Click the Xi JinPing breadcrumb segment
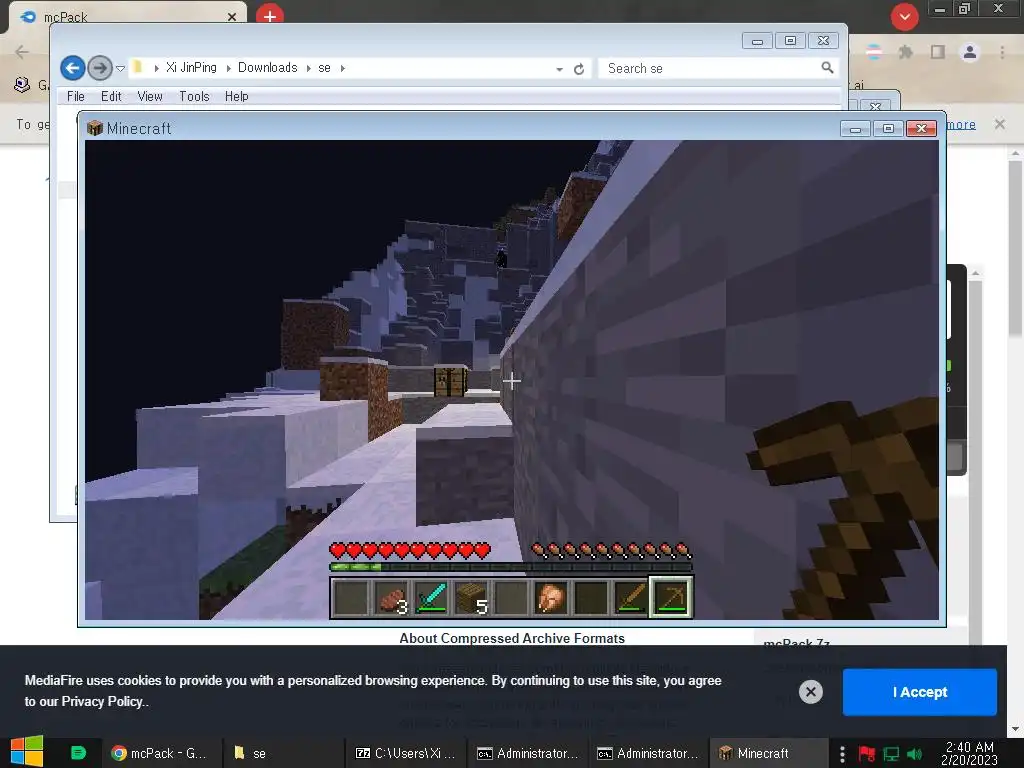This screenshot has height=768, width=1024. [191, 67]
